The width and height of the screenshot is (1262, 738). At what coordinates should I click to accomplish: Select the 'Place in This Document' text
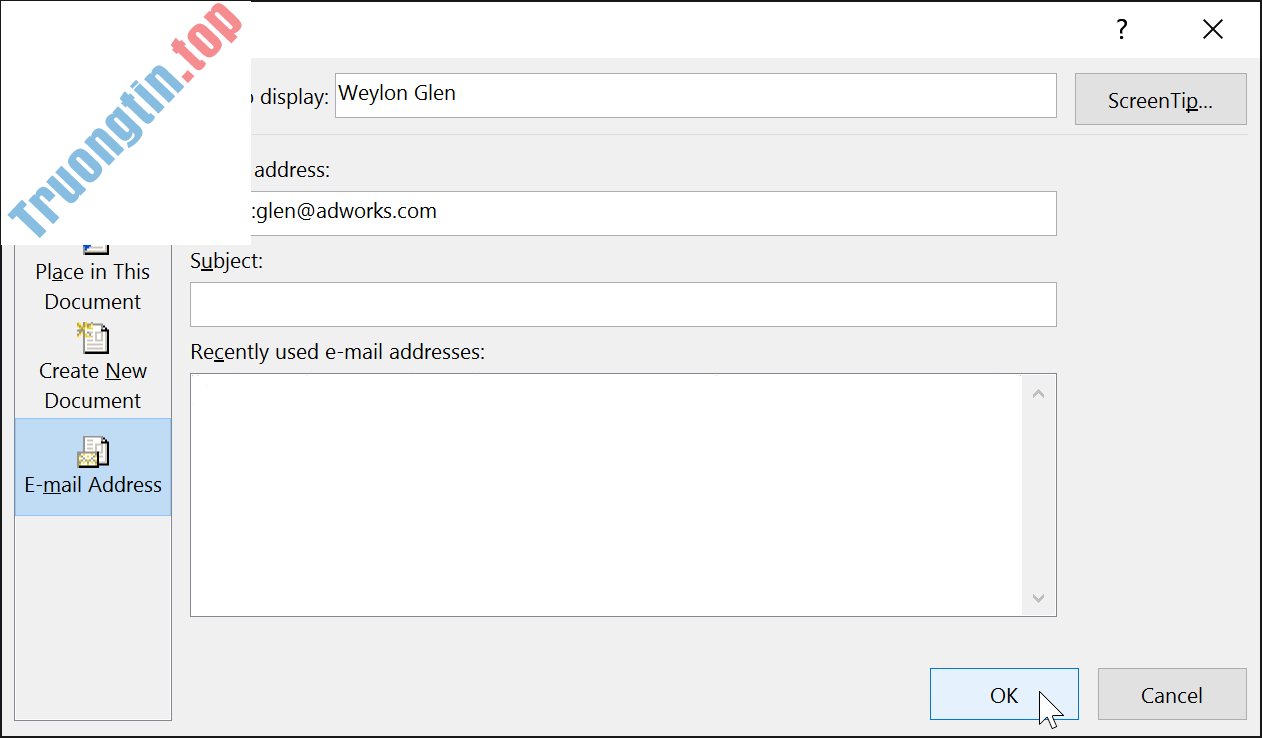click(93, 286)
